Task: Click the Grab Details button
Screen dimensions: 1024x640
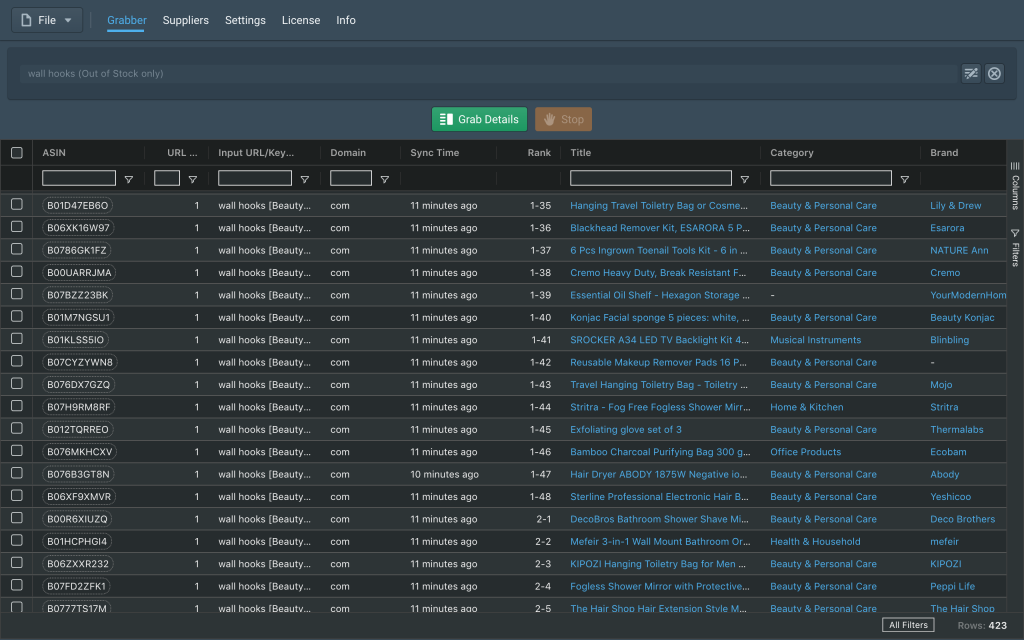Action: (479, 119)
